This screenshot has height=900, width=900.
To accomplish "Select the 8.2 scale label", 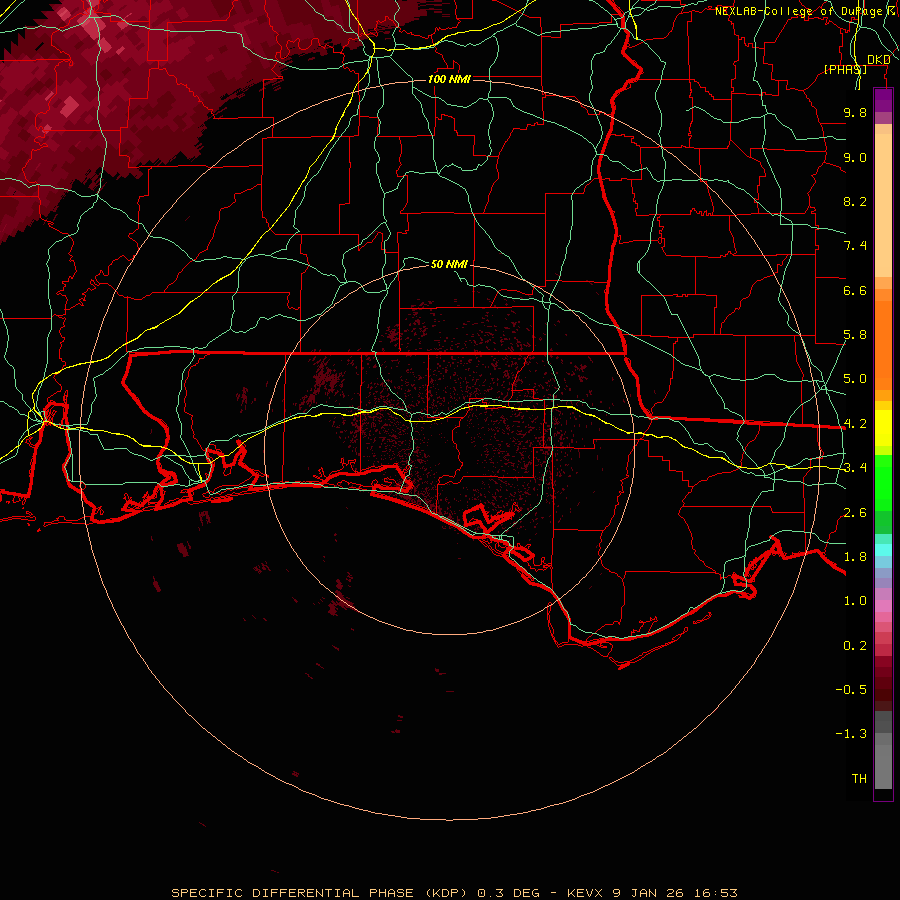I will click(x=855, y=201).
